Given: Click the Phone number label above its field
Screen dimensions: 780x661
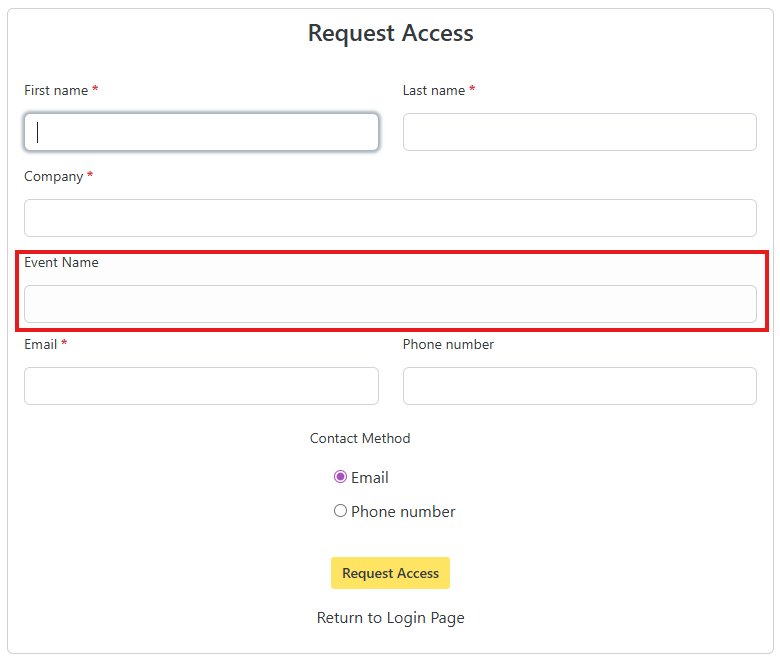Looking at the screenshot, I should click(448, 344).
